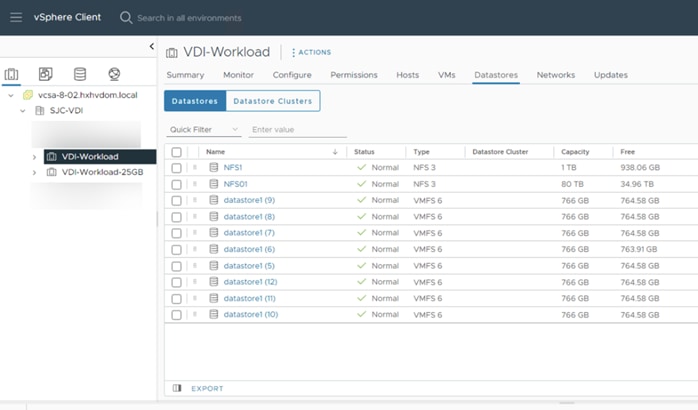Open the Permissions tab
The width and height of the screenshot is (698, 410).
point(354,75)
